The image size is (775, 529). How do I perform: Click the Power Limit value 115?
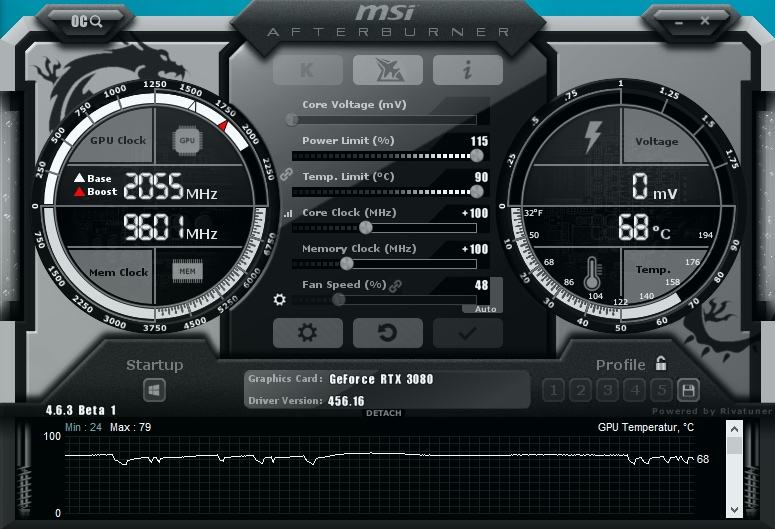tap(479, 141)
